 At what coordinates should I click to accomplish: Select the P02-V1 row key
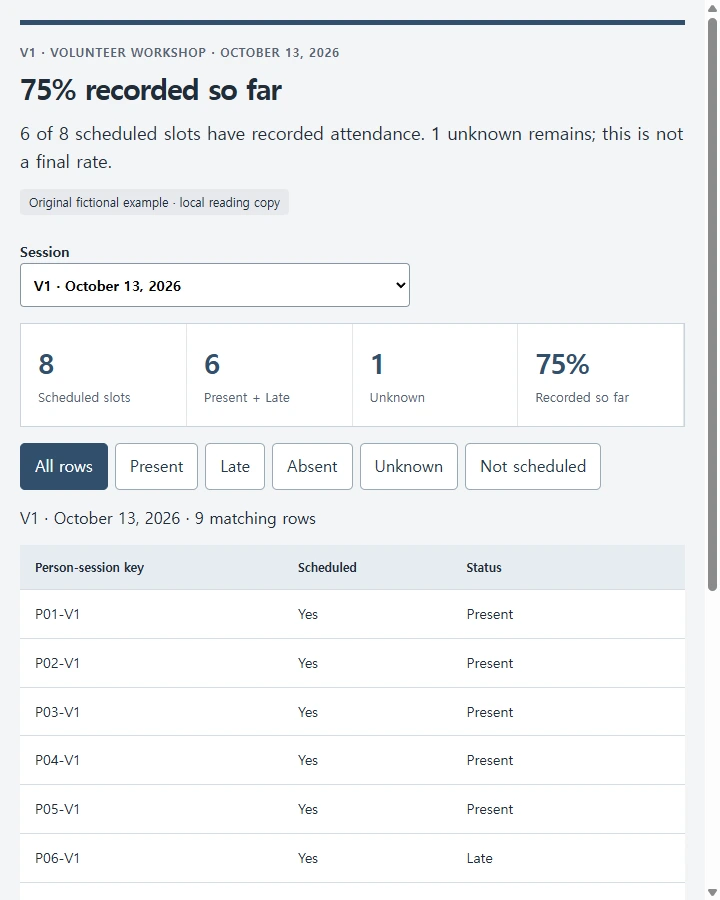[57, 663]
